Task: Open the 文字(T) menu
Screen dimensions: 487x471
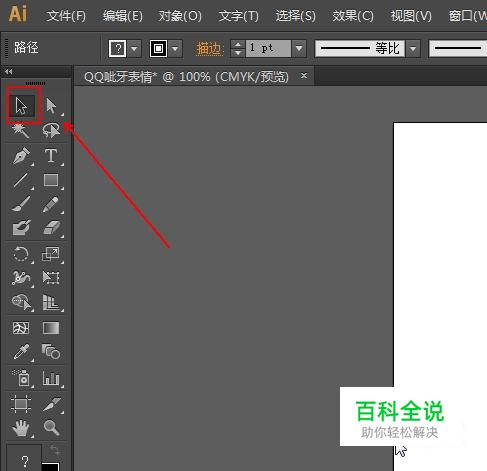Action: pyautogui.click(x=238, y=16)
